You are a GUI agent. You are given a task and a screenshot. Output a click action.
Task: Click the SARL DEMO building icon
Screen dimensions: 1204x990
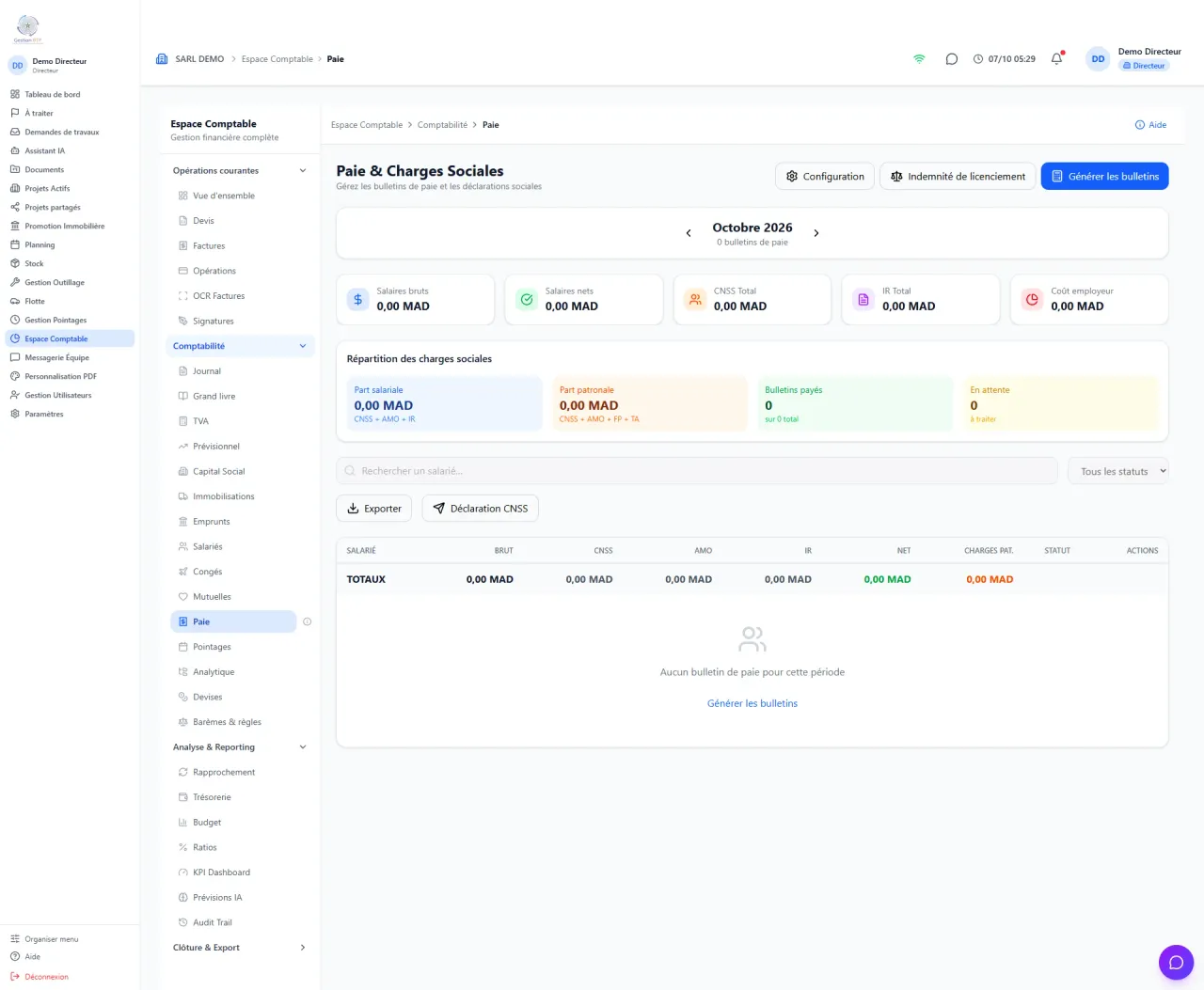pyautogui.click(x=162, y=58)
